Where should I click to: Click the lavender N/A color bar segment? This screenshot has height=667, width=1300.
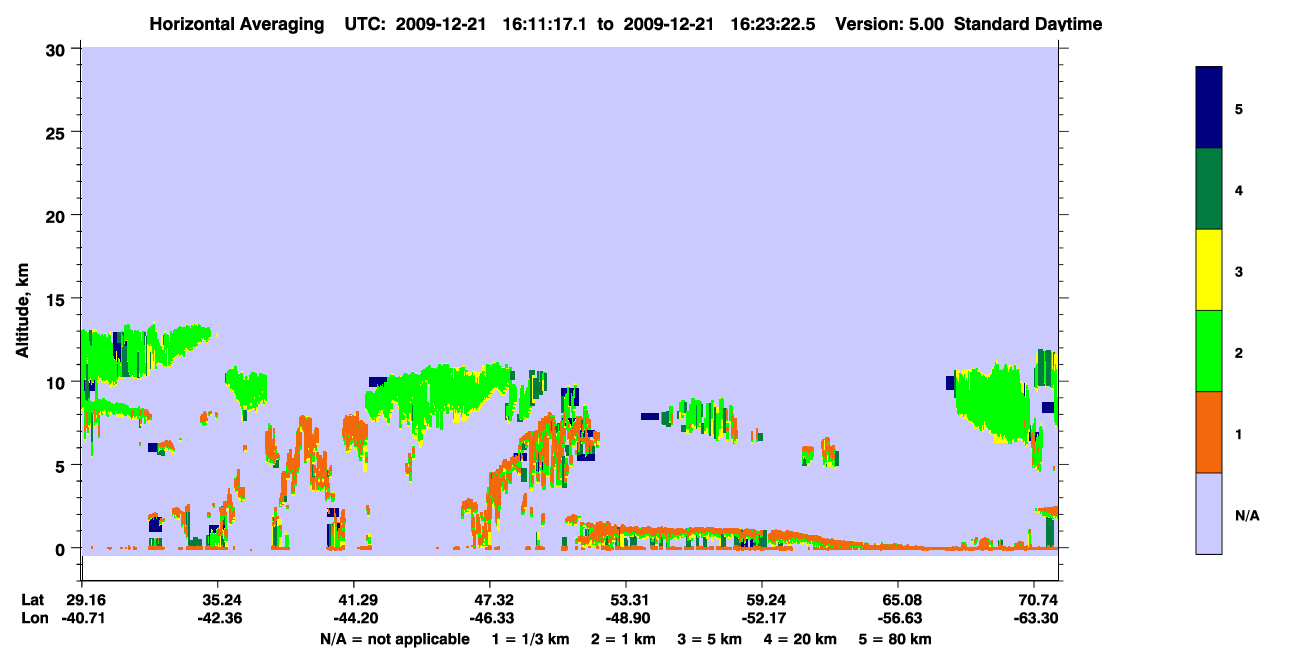(1208, 513)
